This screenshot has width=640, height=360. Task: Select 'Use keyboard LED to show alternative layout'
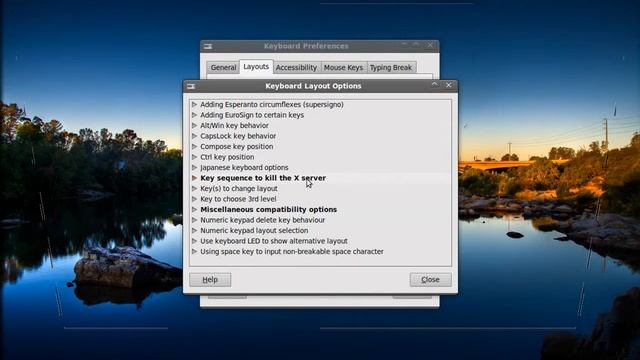274,241
